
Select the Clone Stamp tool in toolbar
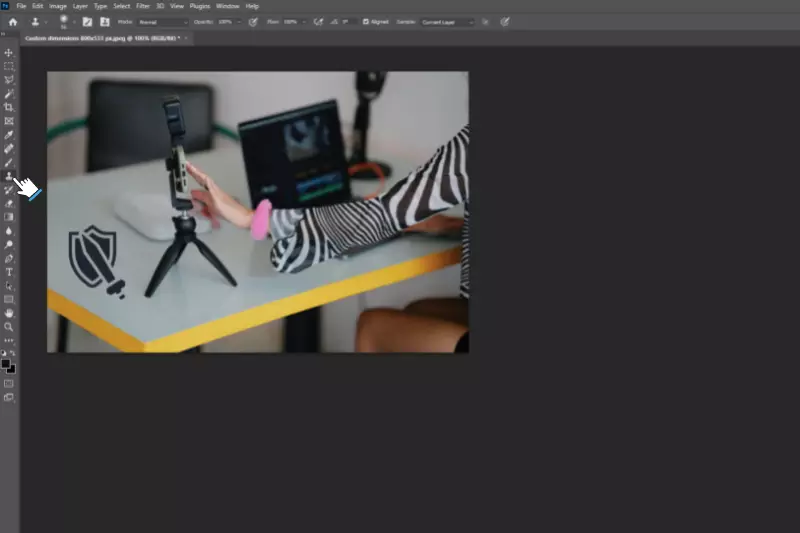coord(9,176)
